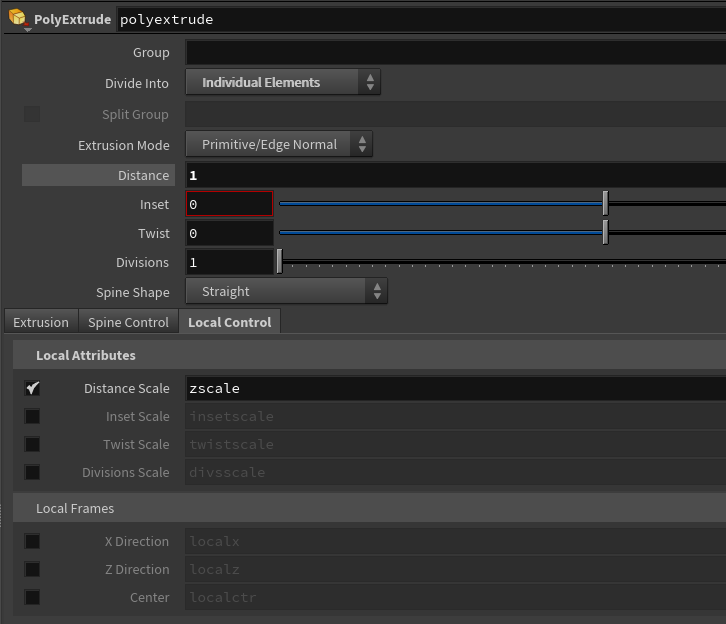726x624 pixels.
Task: Click the zscale attribute field
Action: tap(456, 388)
